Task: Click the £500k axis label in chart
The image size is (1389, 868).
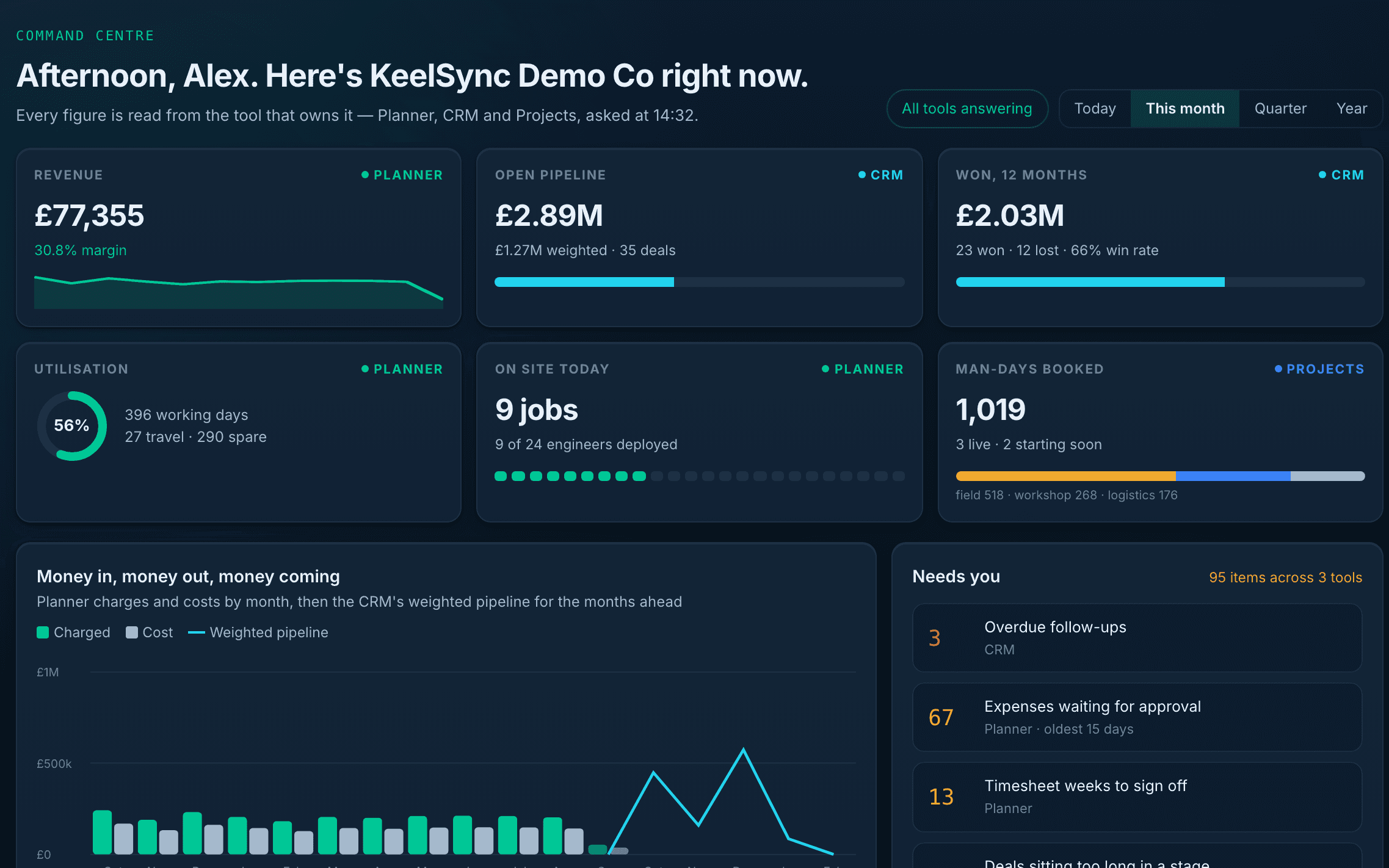Action: pos(54,764)
